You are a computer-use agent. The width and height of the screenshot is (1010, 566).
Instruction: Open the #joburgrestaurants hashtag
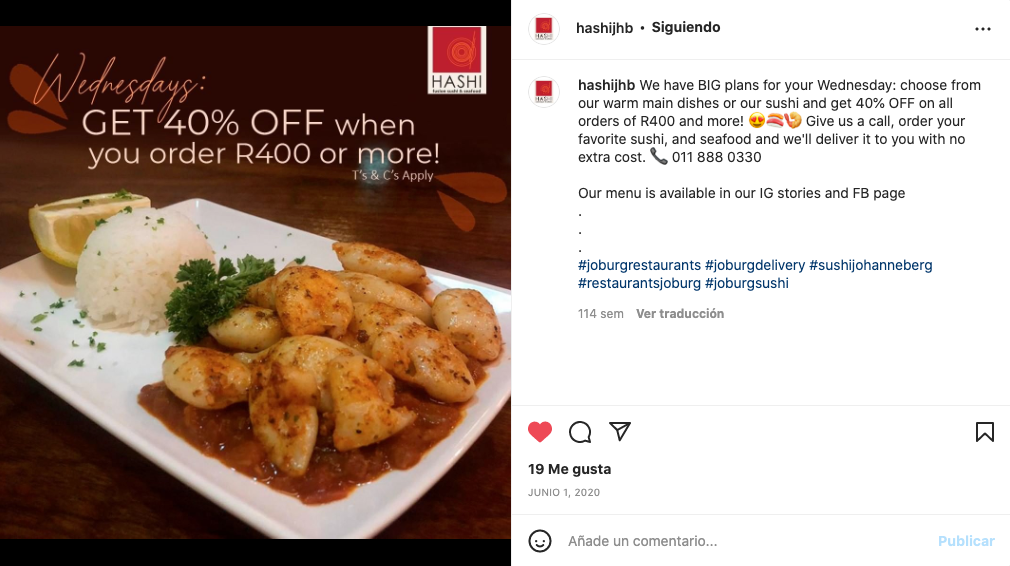639,265
